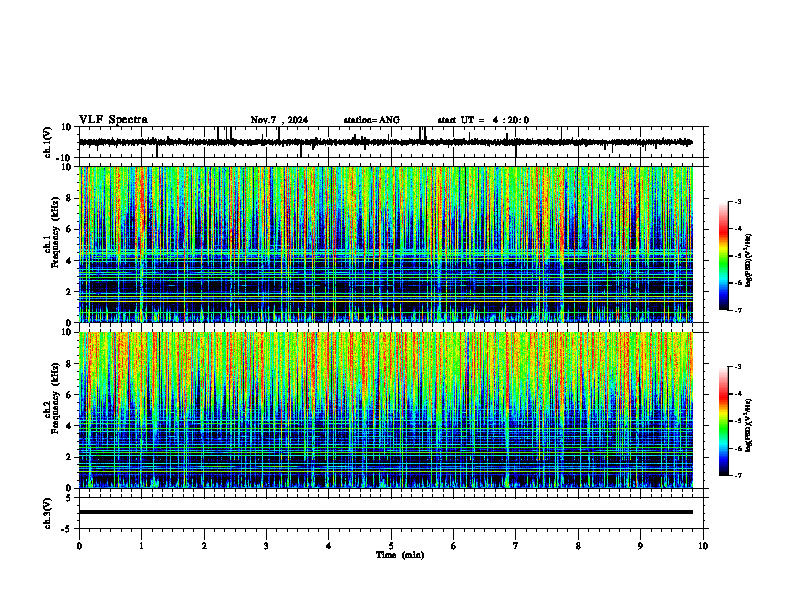This screenshot has width=792, height=612.
Task: Click the color bar beside ch.1 spectrogram
Action: pos(724,256)
